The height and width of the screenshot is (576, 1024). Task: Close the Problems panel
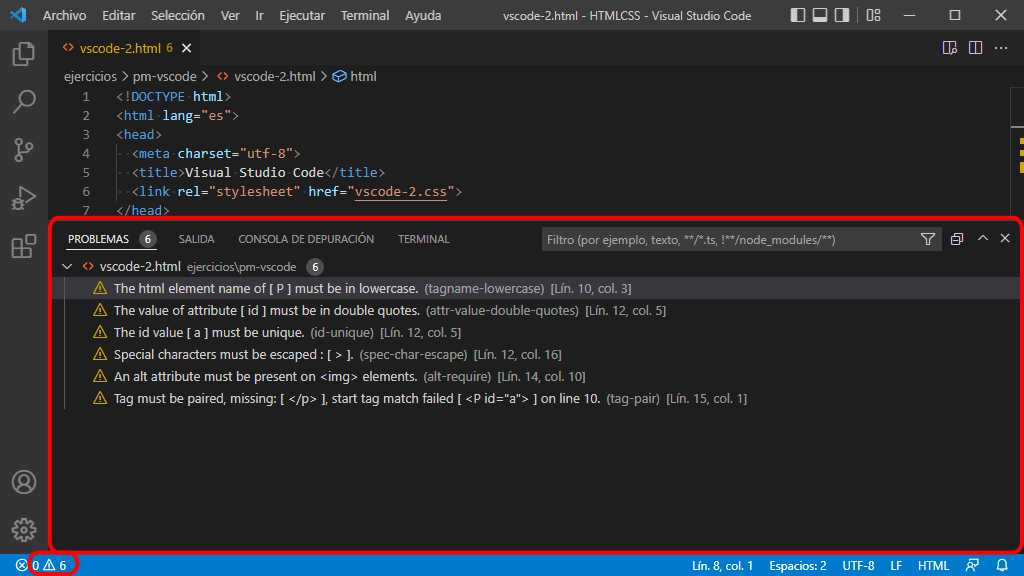tap(1005, 238)
